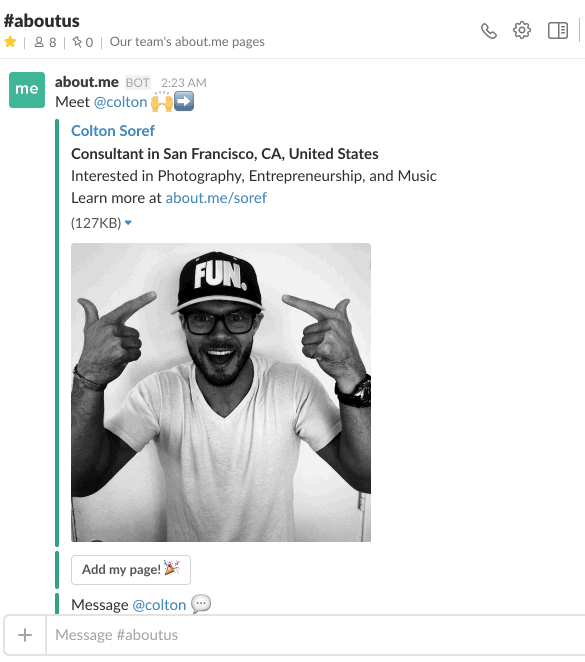Focus the Message #aboutus input field
The image size is (585, 662).
(314, 635)
